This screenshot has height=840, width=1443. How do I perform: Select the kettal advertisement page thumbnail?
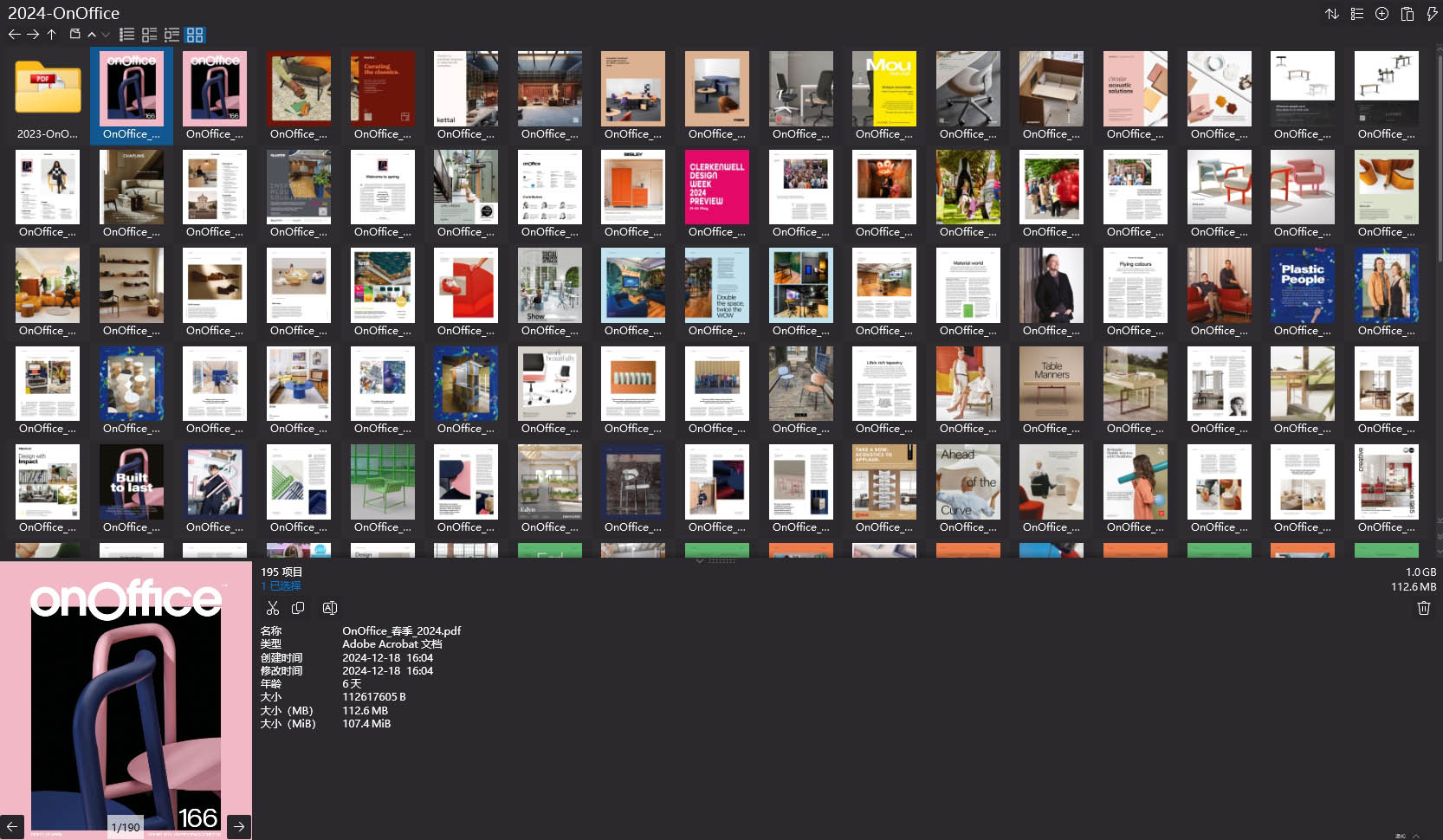[x=466, y=88]
